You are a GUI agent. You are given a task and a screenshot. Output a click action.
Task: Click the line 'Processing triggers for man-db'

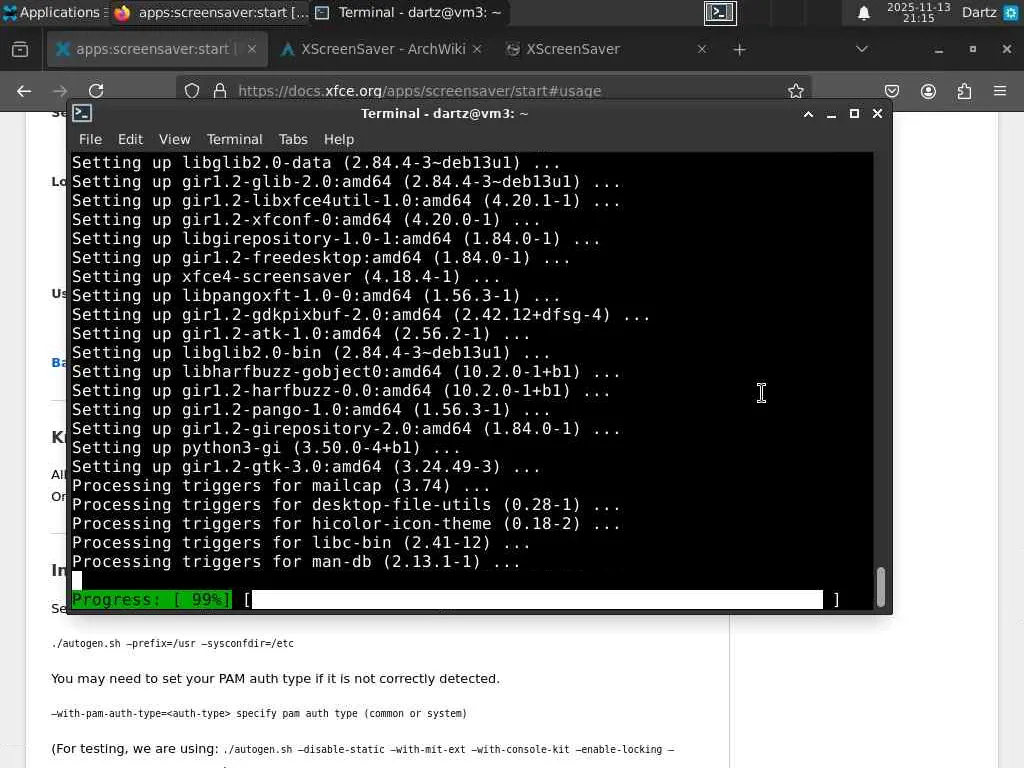coord(296,562)
